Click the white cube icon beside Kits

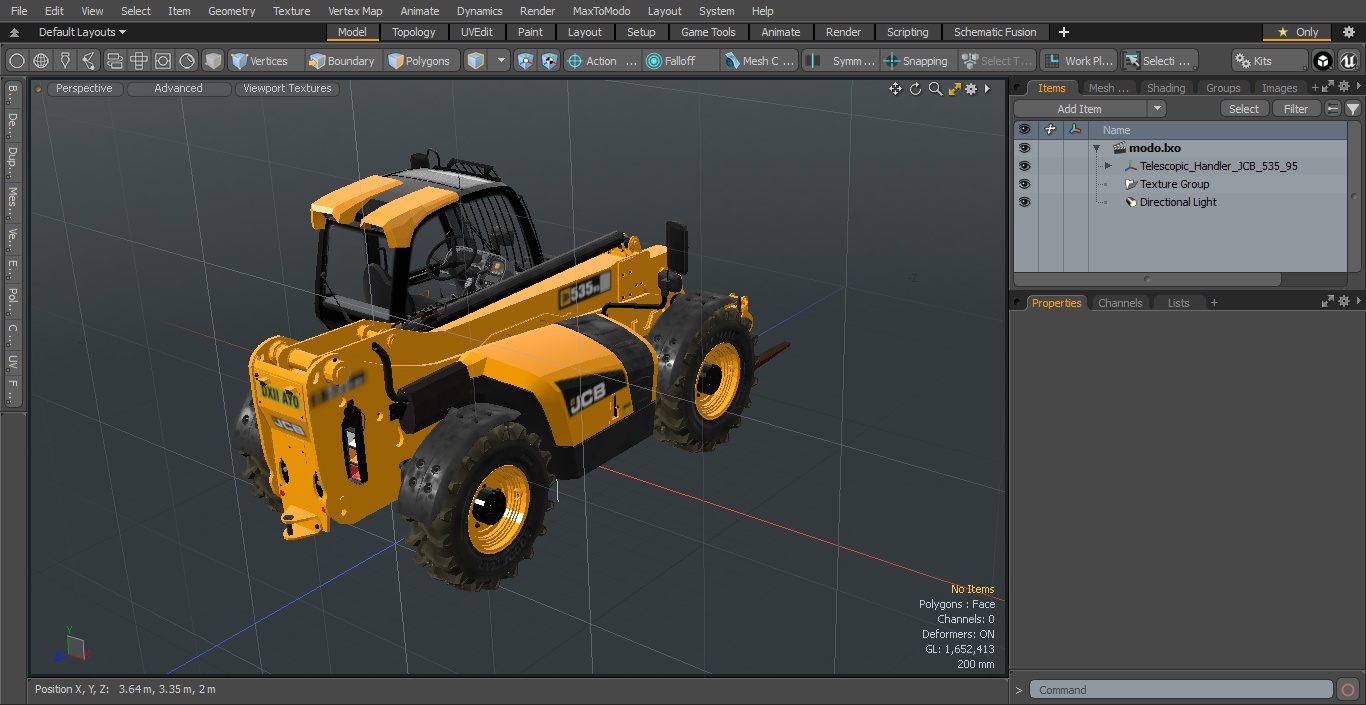pos(1323,61)
